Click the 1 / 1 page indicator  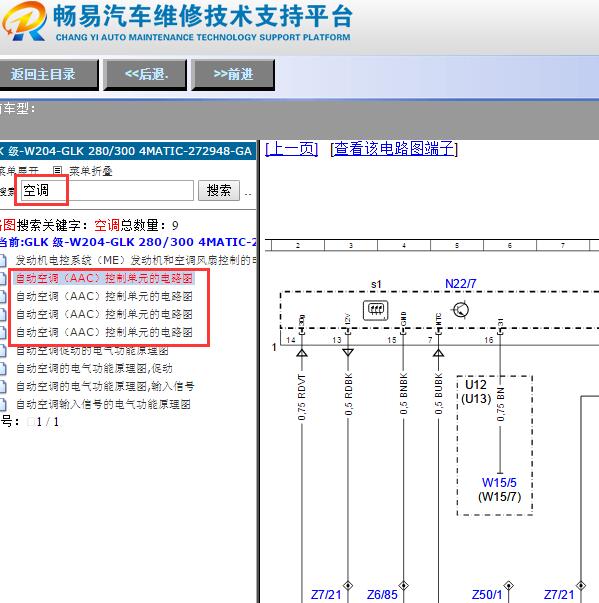pyautogui.click(x=48, y=422)
